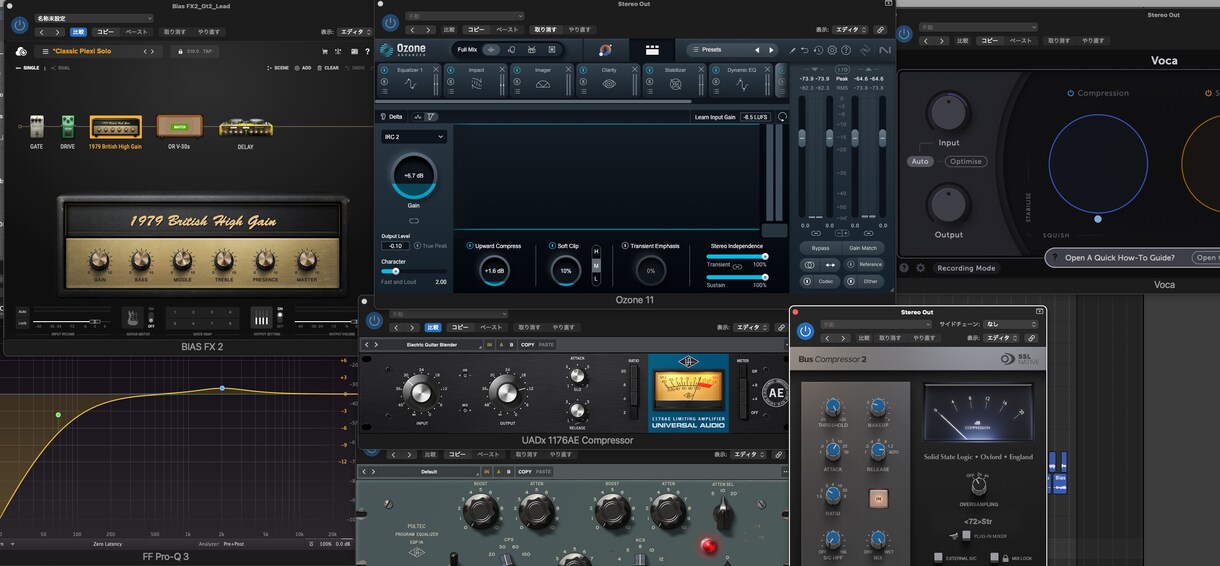Screen dimensions: 1220x566
Task: Open サイドチェーン なし dropdown in Bus Compressor
Action: 1011,324
